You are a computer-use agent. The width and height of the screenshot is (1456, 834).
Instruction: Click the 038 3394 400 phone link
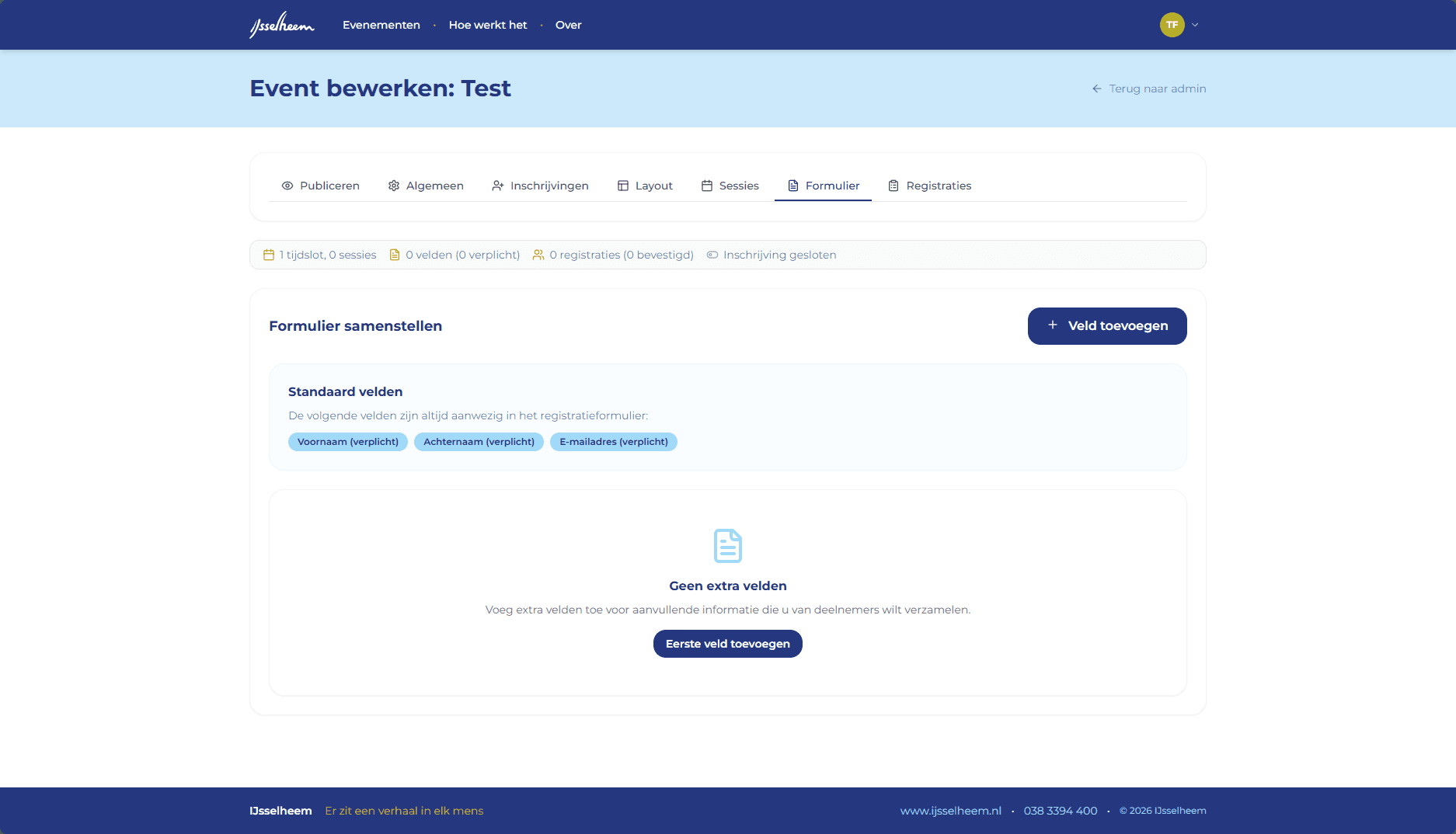1061,811
